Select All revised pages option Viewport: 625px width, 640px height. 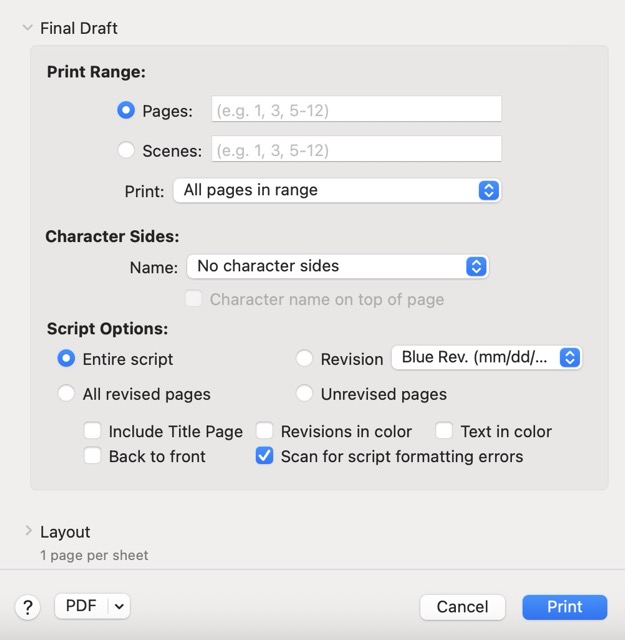[x=66, y=394]
